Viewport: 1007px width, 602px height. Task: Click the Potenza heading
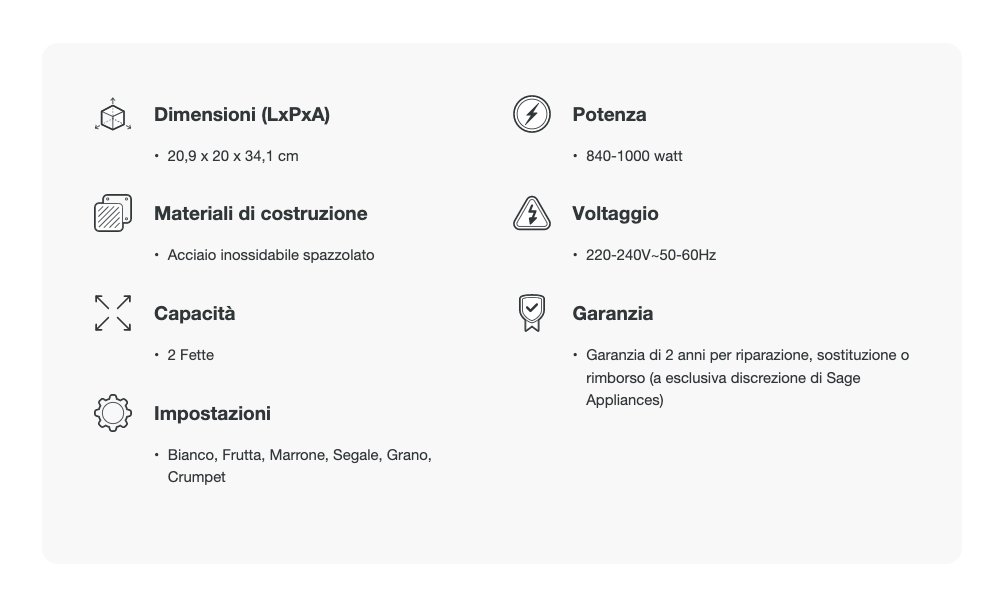[x=609, y=115]
